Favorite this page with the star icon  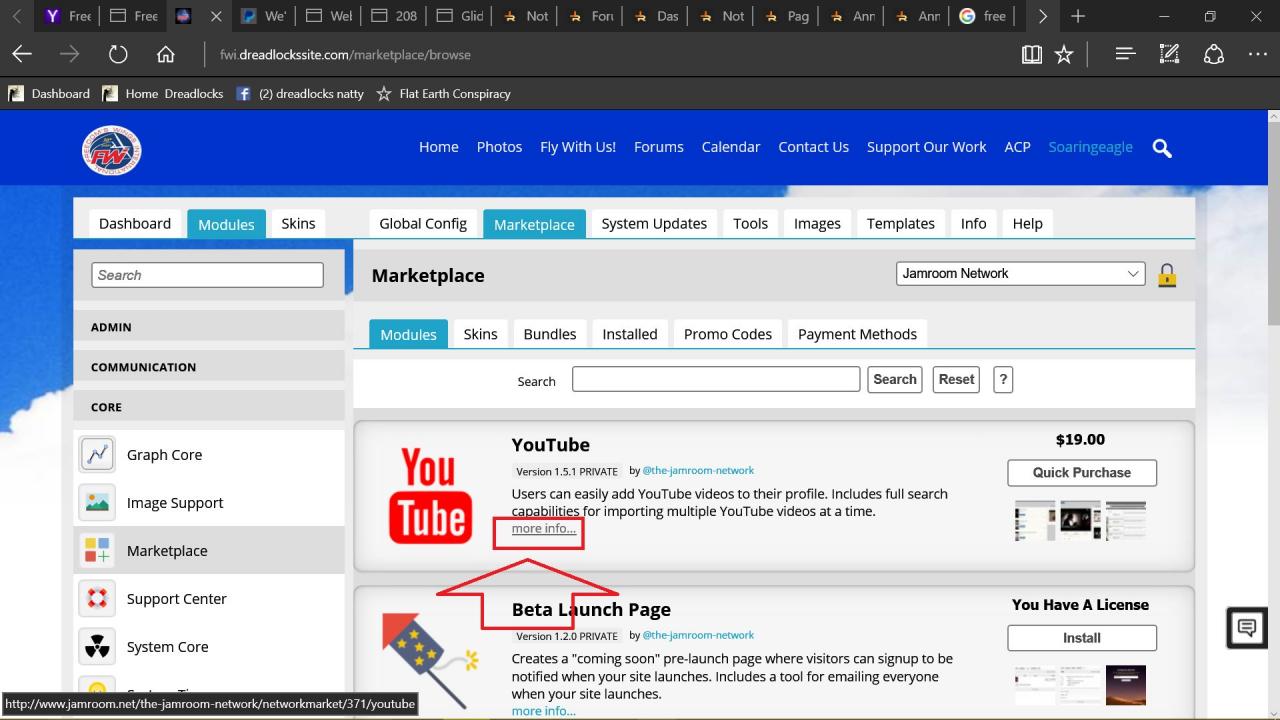tap(1064, 55)
